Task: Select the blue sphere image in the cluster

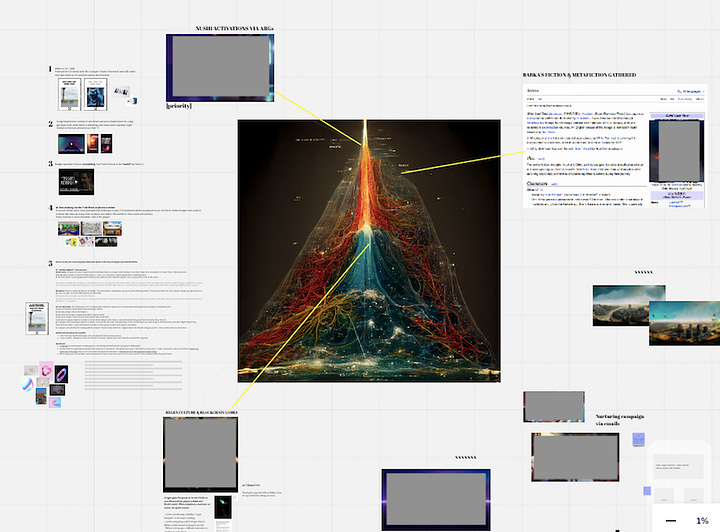Action: (x=28, y=384)
